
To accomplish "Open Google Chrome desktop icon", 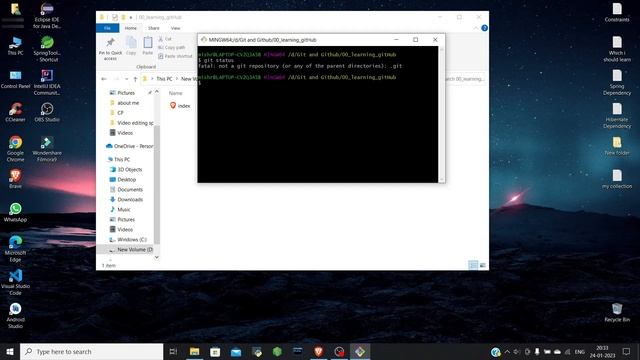I will (15, 149).
